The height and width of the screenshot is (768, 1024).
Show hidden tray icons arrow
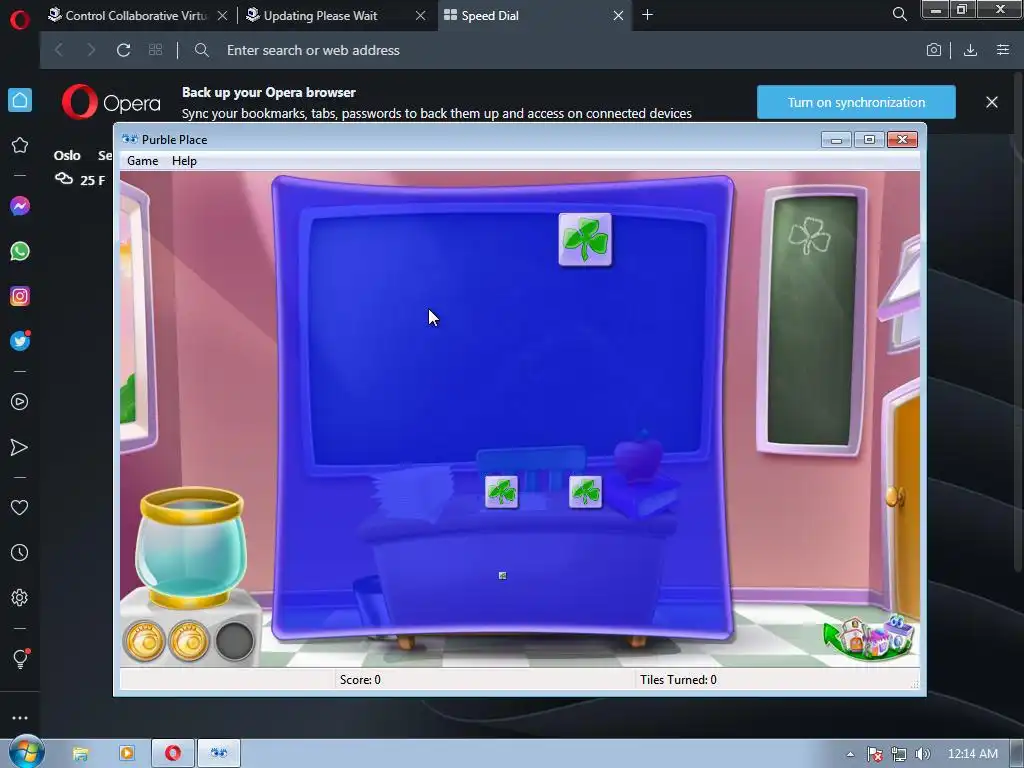[850, 754]
